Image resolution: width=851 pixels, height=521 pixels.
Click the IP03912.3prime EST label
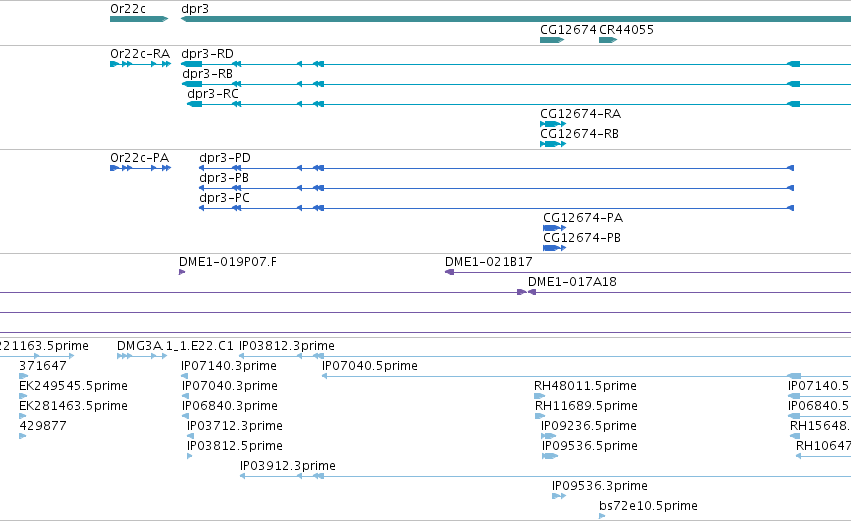[x=288, y=467]
